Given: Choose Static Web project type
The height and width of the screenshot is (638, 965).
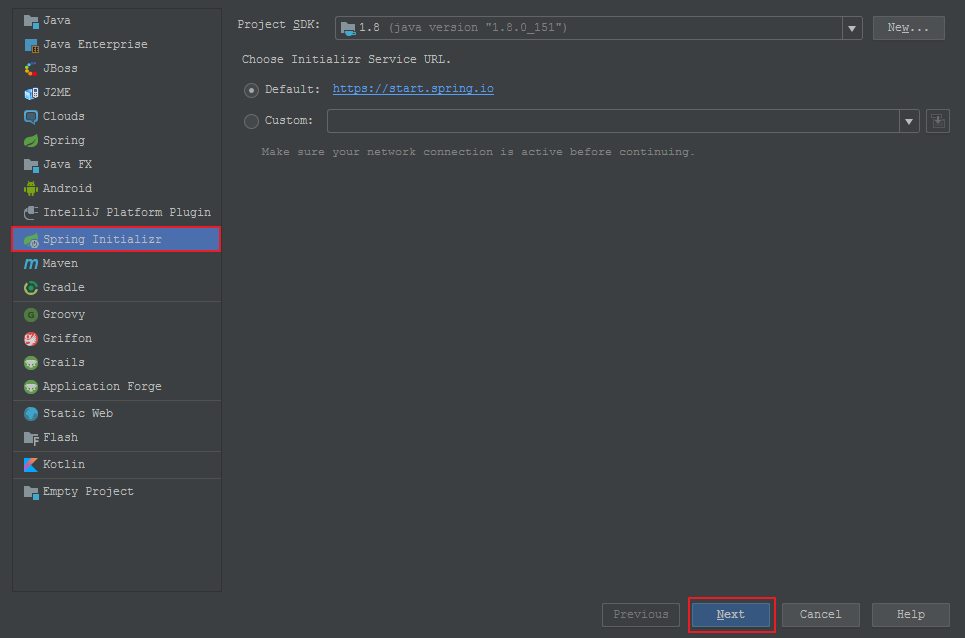Looking at the screenshot, I should (78, 414).
